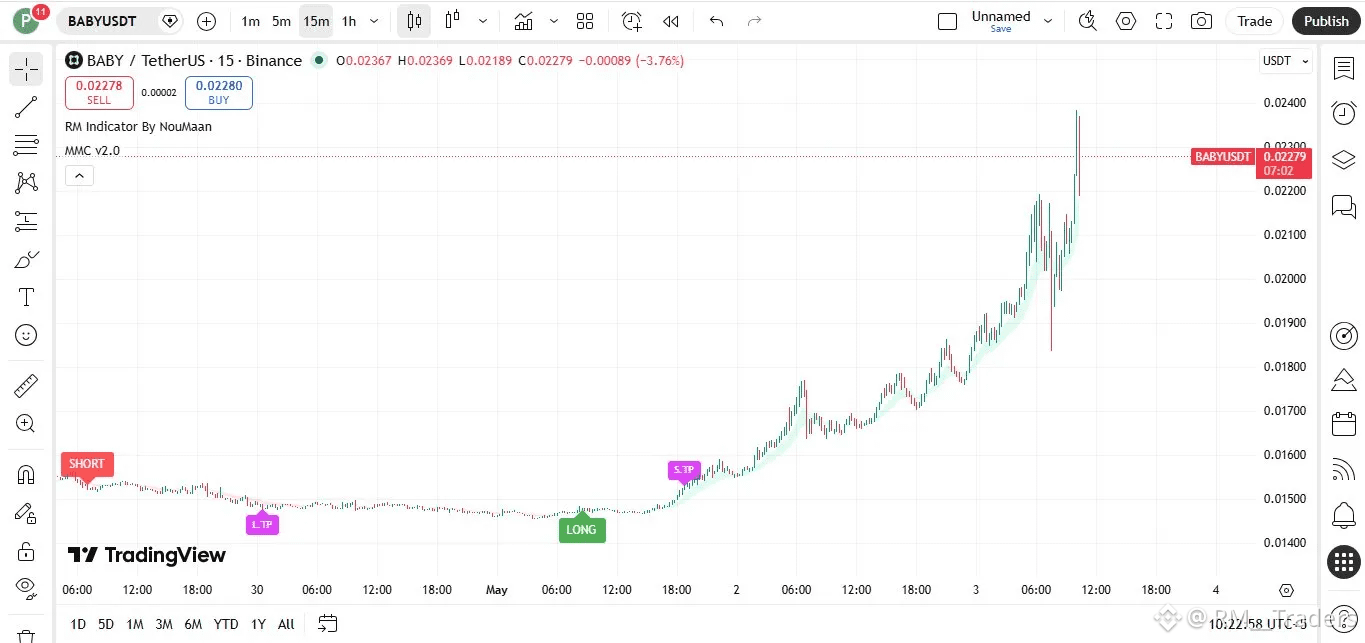Start bar replay mode
The width and height of the screenshot is (1365, 643).
tap(671, 21)
